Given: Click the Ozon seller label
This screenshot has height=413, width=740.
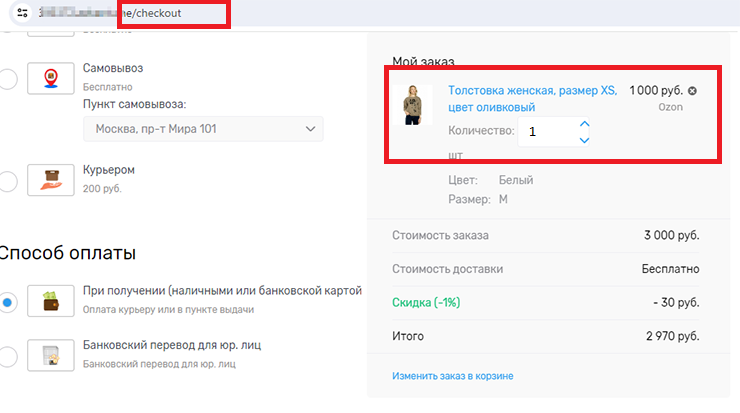Looking at the screenshot, I should [x=671, y=107].
